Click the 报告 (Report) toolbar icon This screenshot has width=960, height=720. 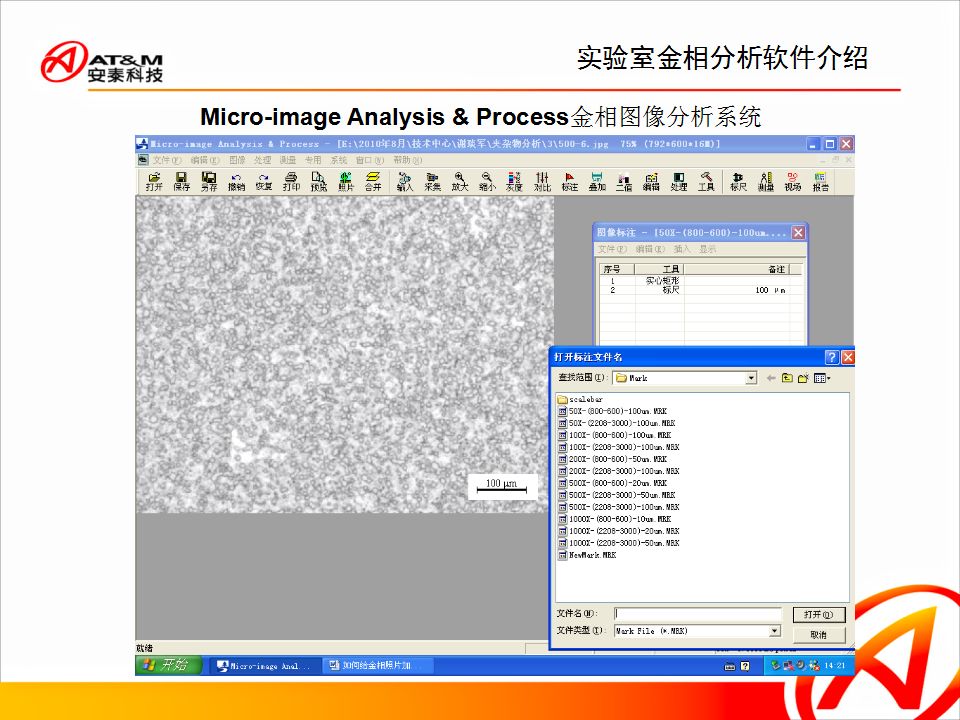(820, 181)
